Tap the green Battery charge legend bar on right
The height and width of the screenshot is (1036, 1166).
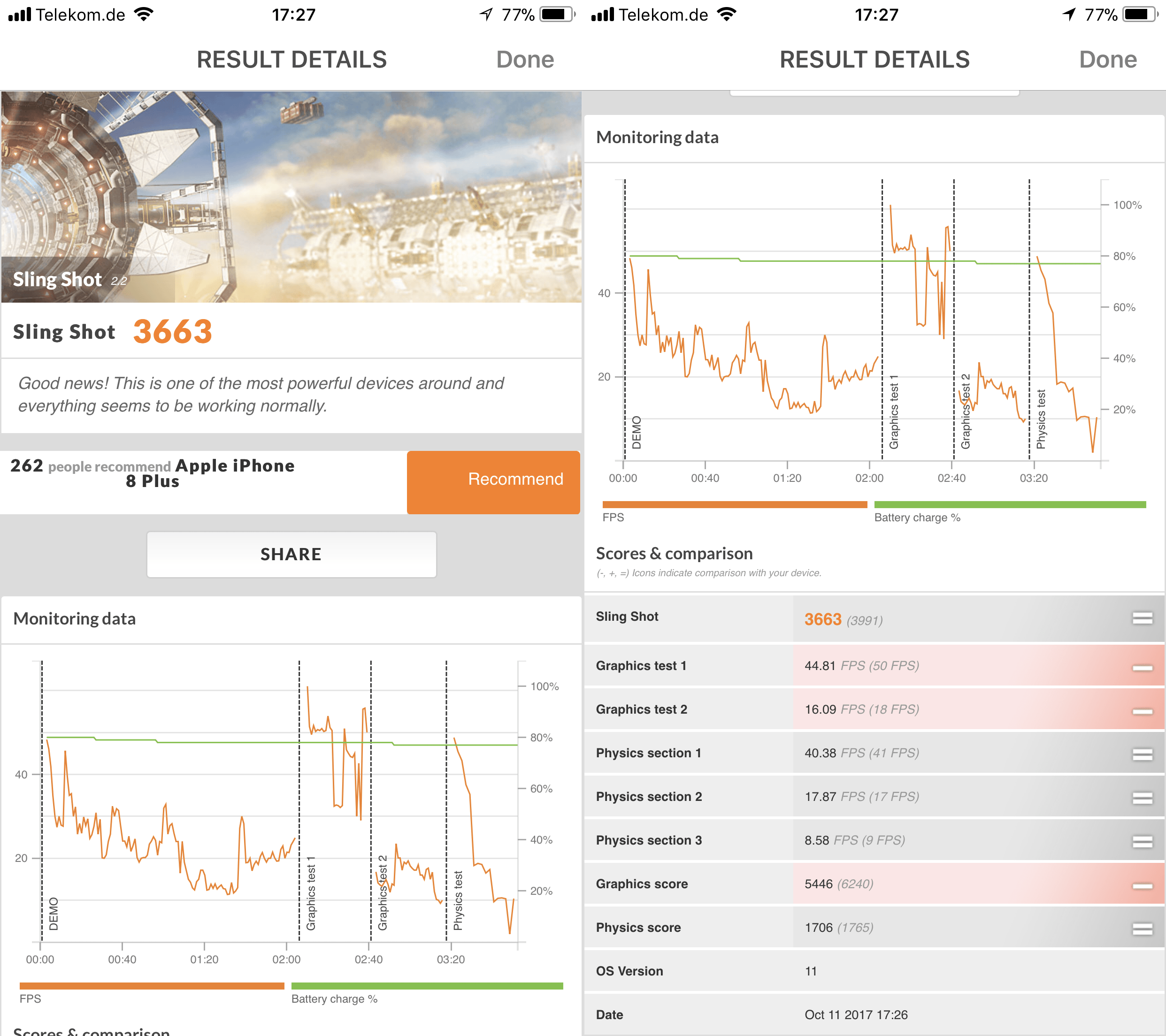tap(1010, 504)
